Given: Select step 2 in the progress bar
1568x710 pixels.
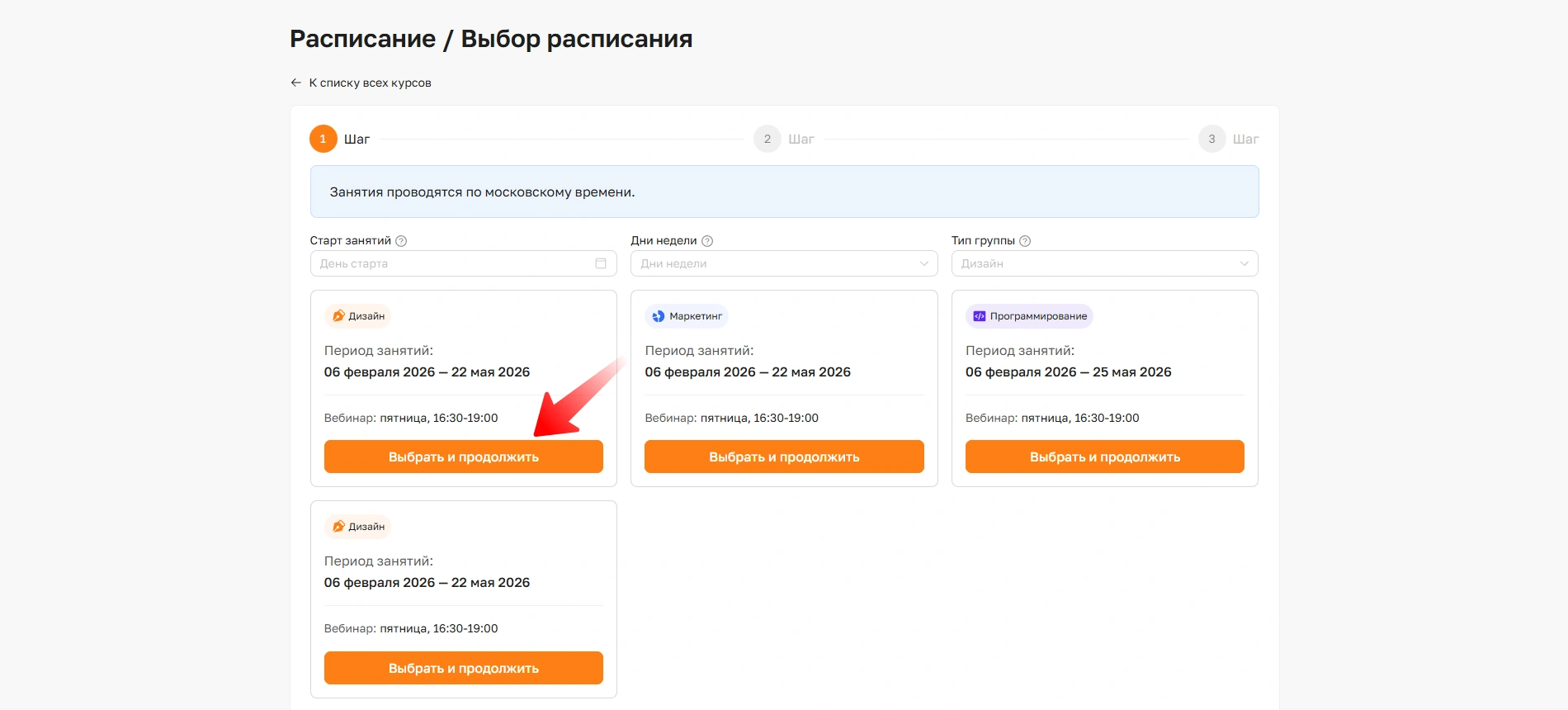Looking at the screenshot, I should pyautogui.click(x=767, y=139).
